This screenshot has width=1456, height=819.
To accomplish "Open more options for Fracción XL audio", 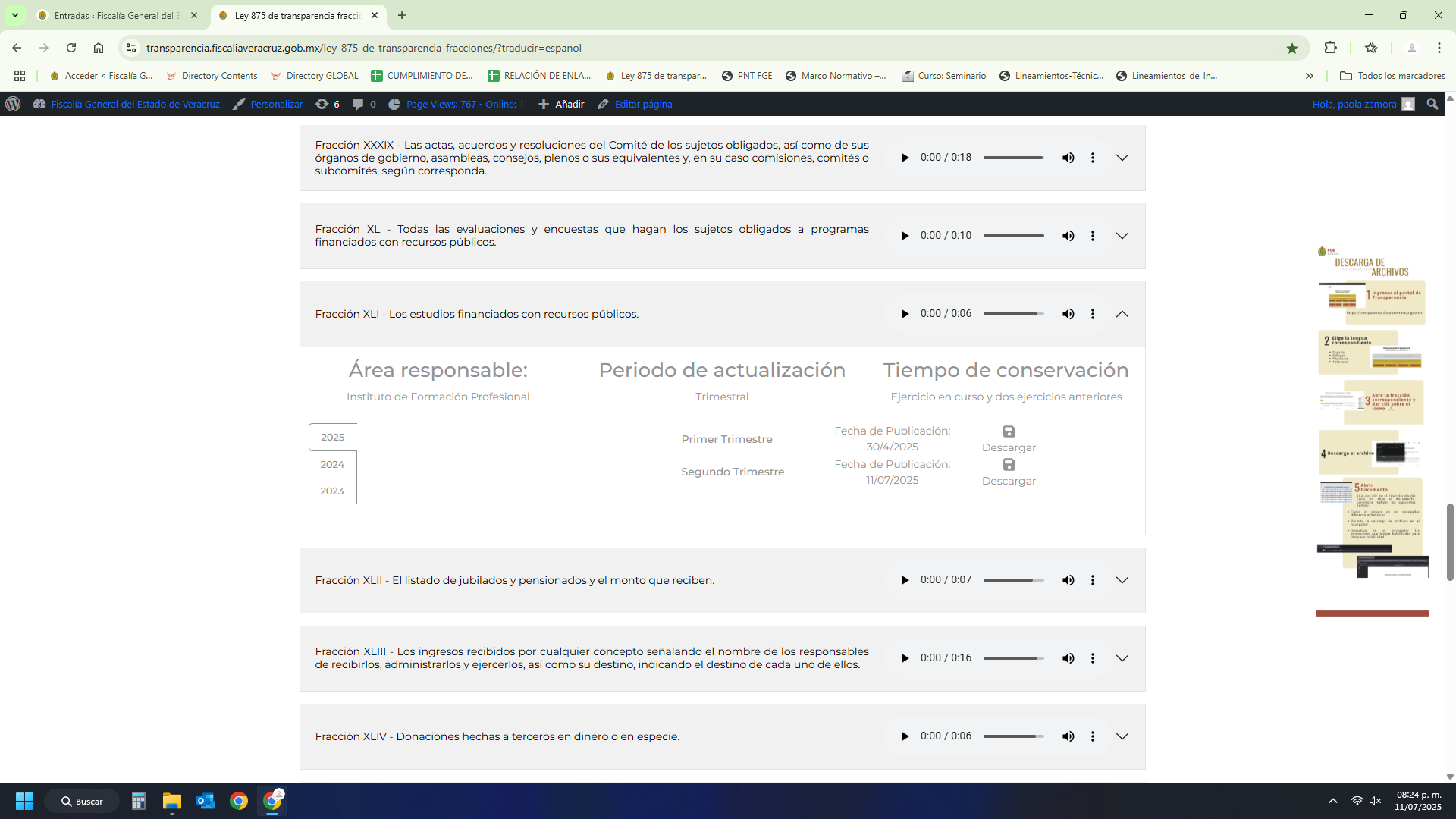I will (1092, 236).
